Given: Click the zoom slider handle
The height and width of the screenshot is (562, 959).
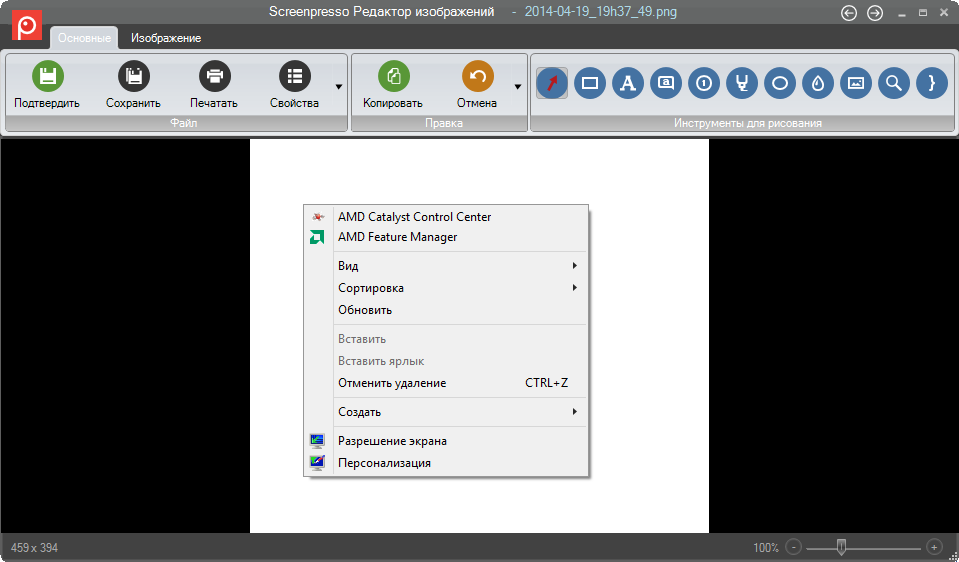Looking at the screenshot, I should [842, 547].
